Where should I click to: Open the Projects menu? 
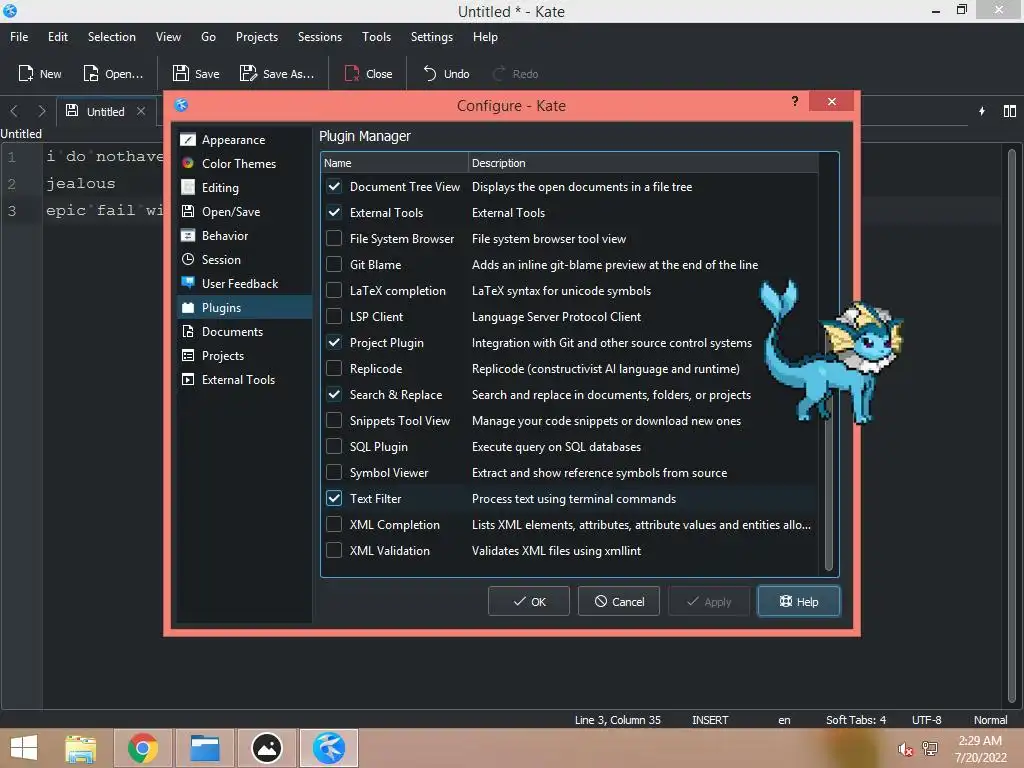click(257, 37)
